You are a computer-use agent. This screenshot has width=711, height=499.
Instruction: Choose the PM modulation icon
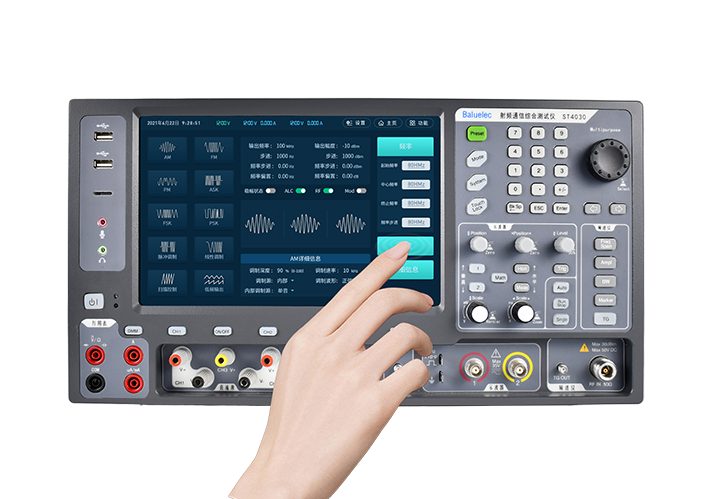168,184
